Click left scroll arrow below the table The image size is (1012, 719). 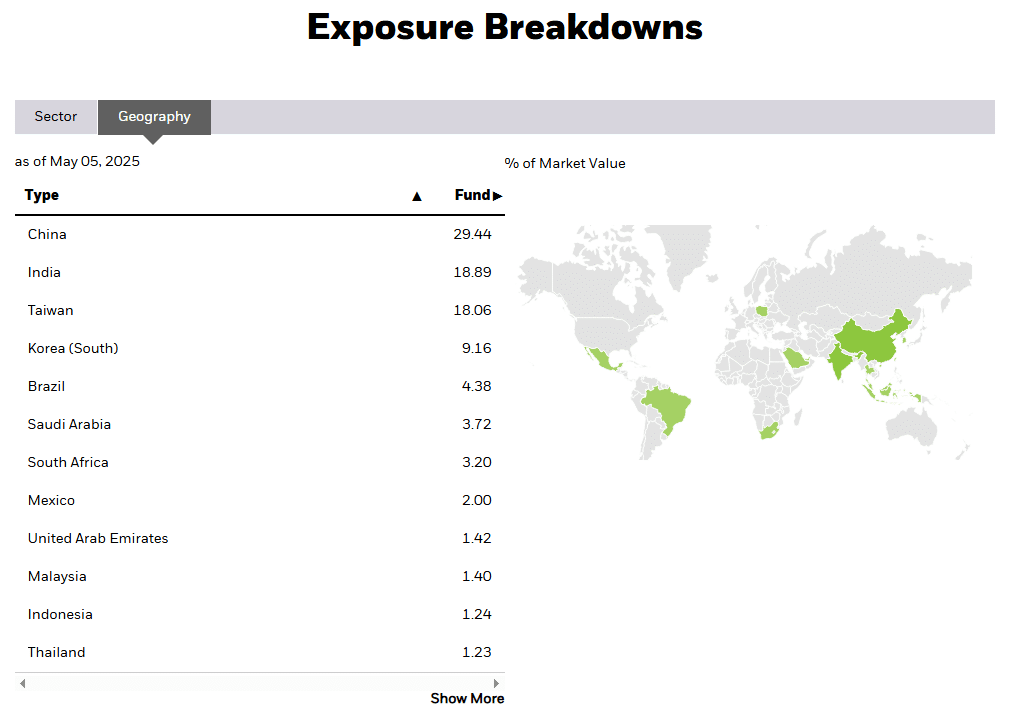(22, 683)
